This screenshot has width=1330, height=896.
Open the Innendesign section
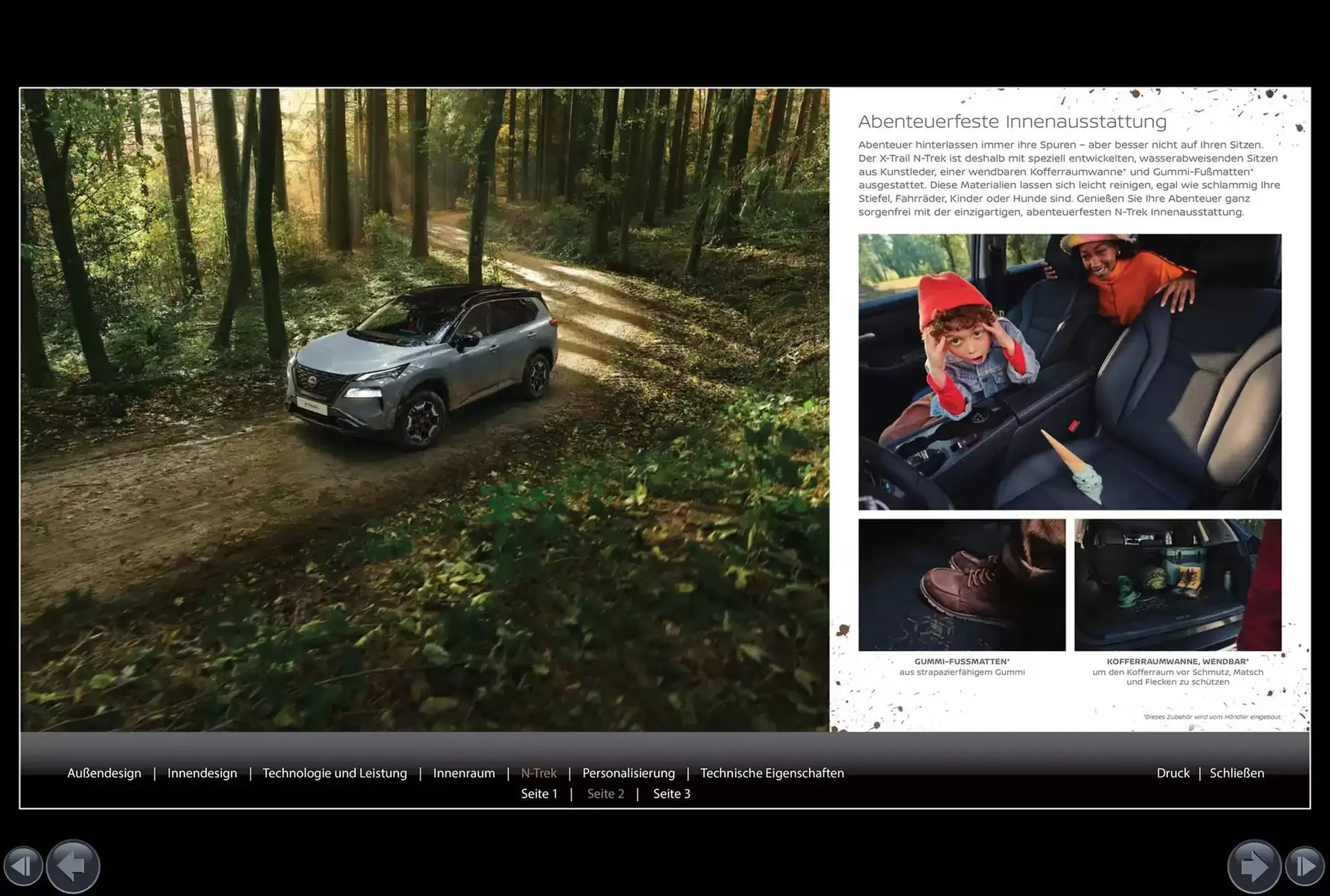pyautogui.click(x=202, y=773)
